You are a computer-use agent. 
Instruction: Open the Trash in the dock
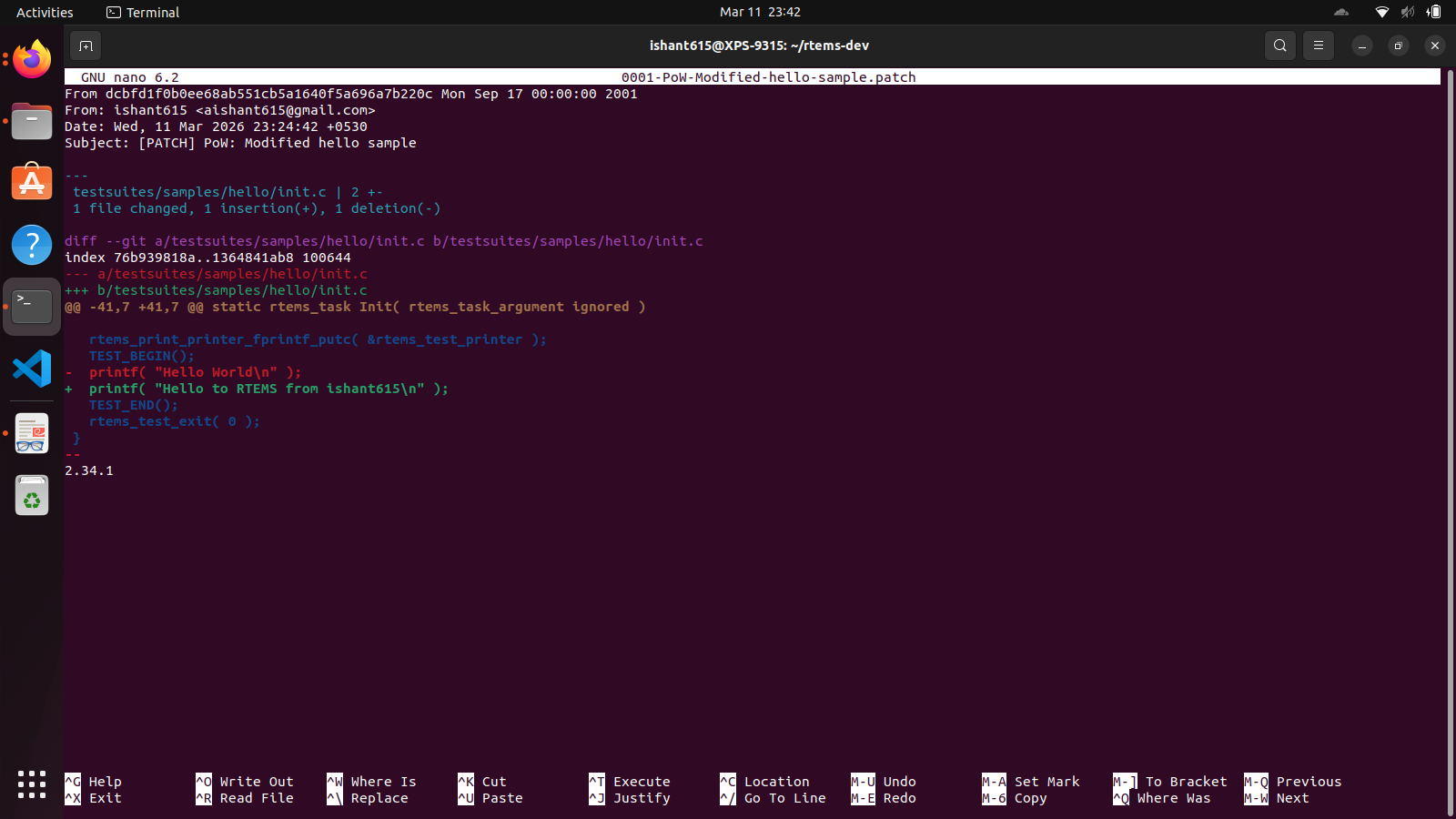32,496
